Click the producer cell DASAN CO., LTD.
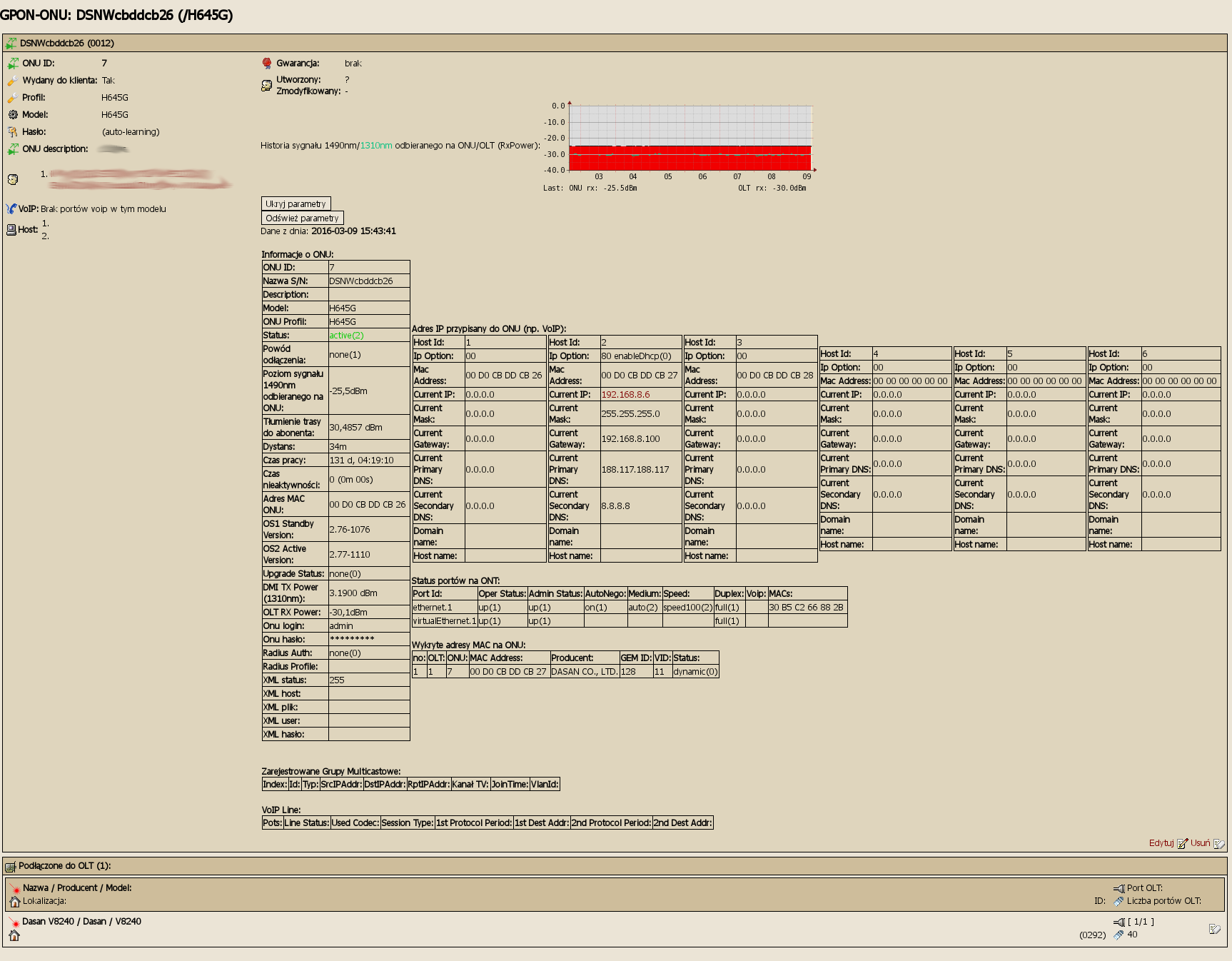The image size is (1232, 961). pos(585,672)
